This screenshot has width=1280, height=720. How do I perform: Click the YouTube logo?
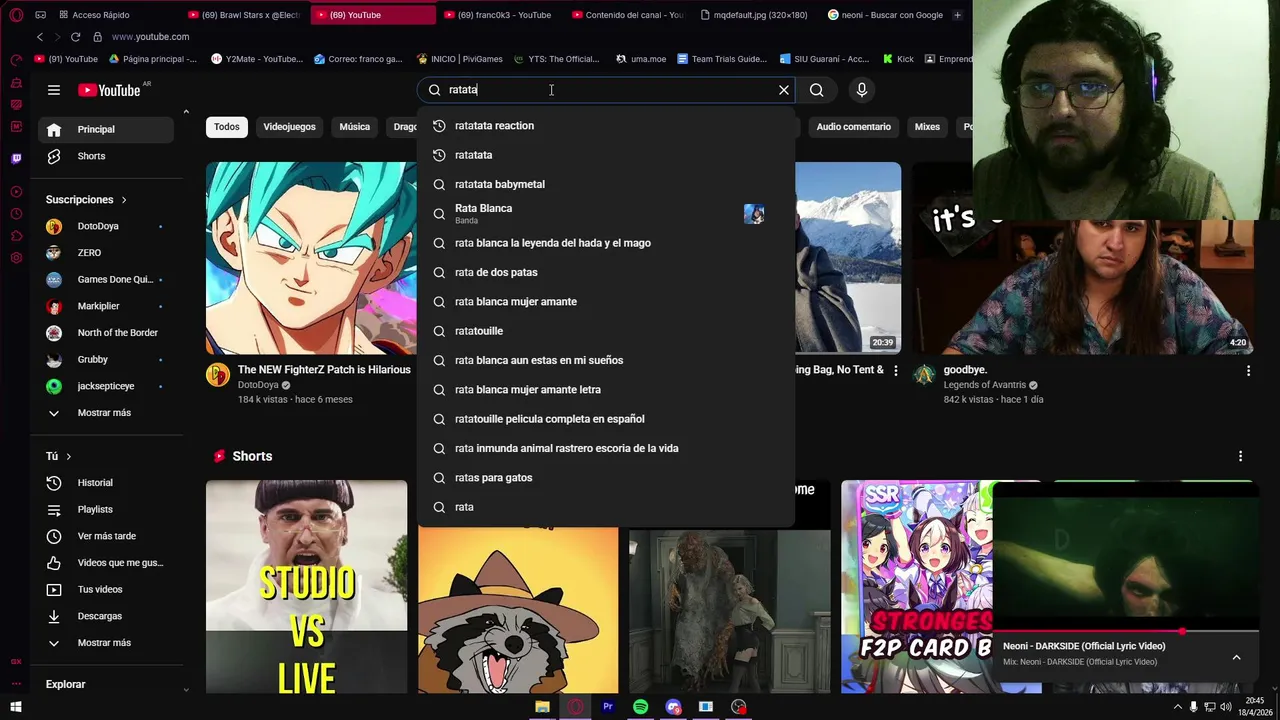coord(110,90)
